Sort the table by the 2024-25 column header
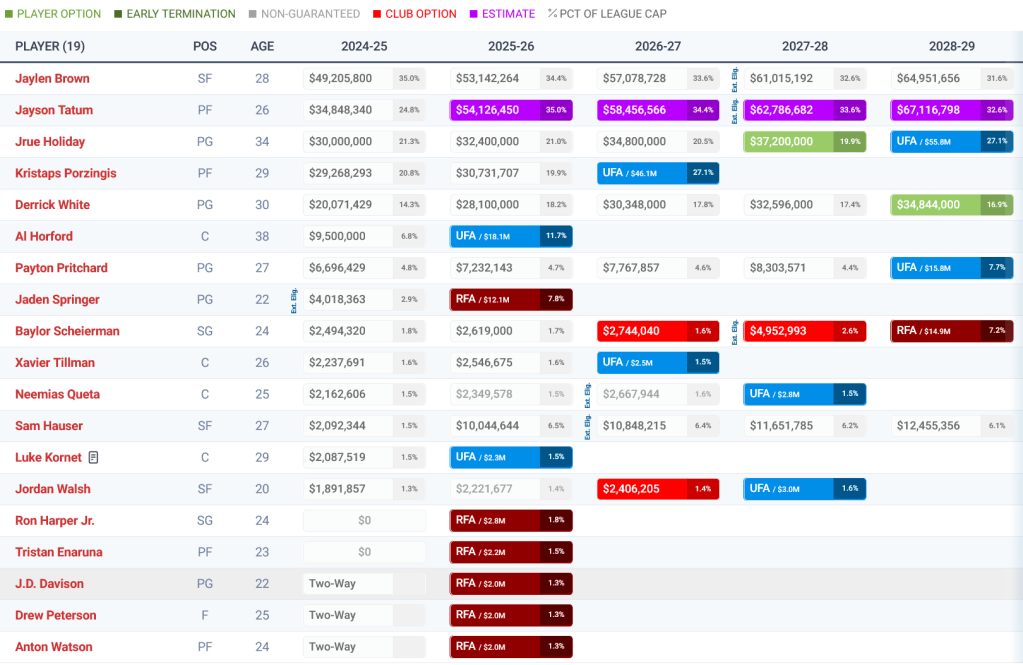The width and height of the screenshot is (1023, 665). click(x=364, y=47)
